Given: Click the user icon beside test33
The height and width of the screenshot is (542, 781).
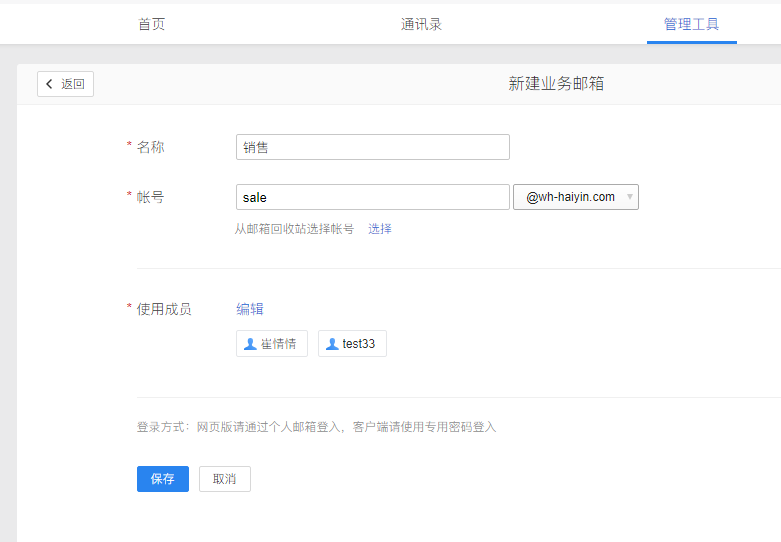Looking at the screenshot, I should (332, 344).
